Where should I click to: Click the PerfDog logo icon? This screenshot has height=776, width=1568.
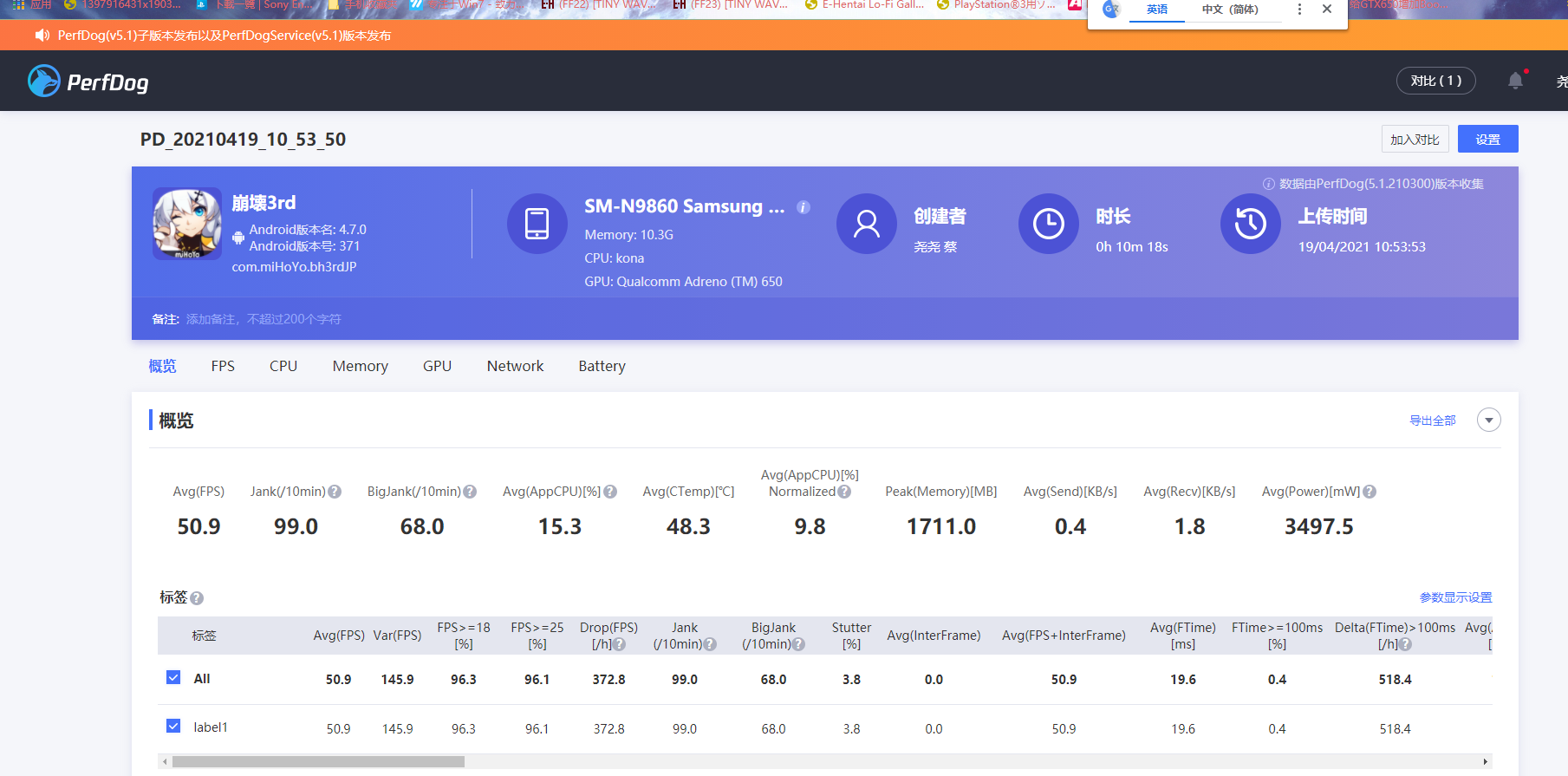click(44, 82)
